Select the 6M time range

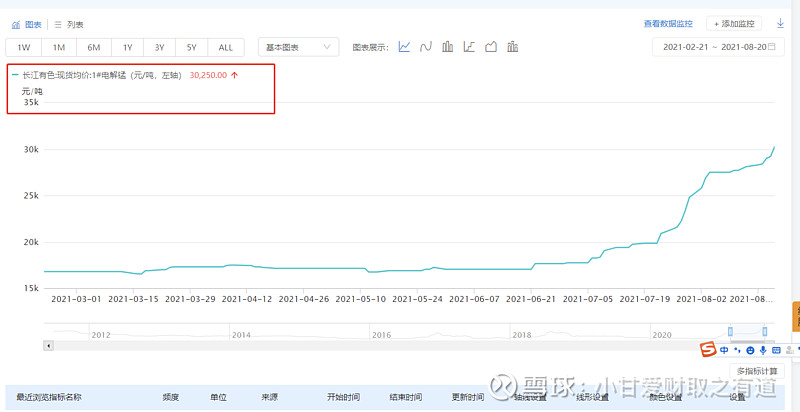94,47
